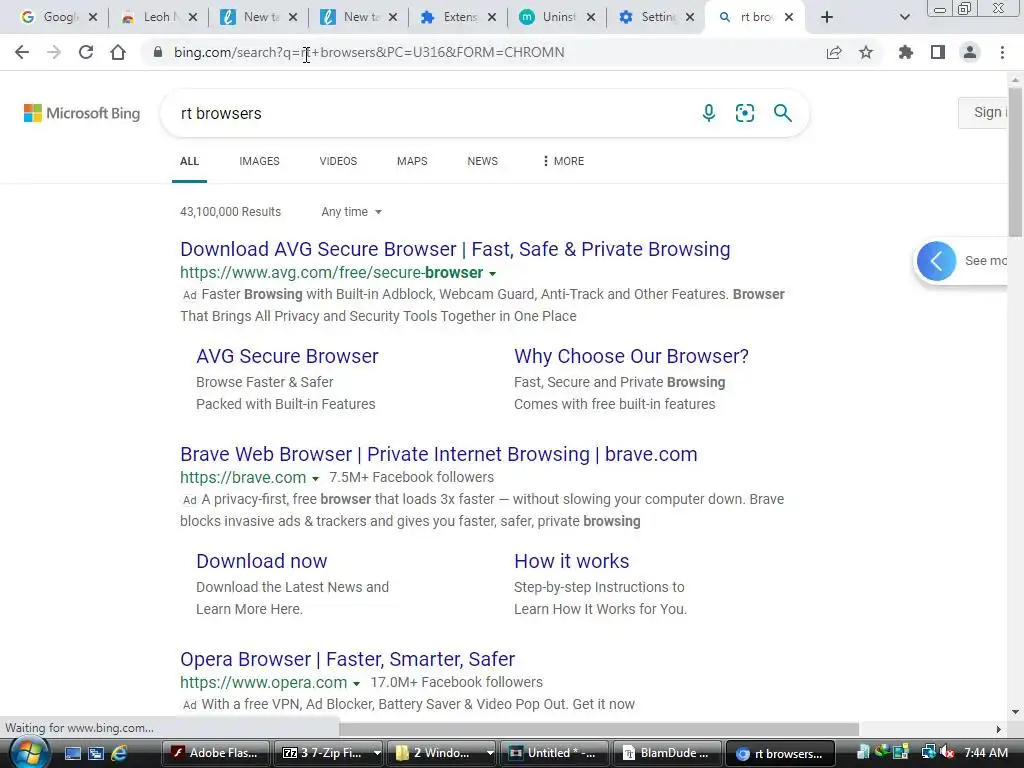Click the 7:44 AM system clock
The image size is (1024, 768).
point(985,752)
